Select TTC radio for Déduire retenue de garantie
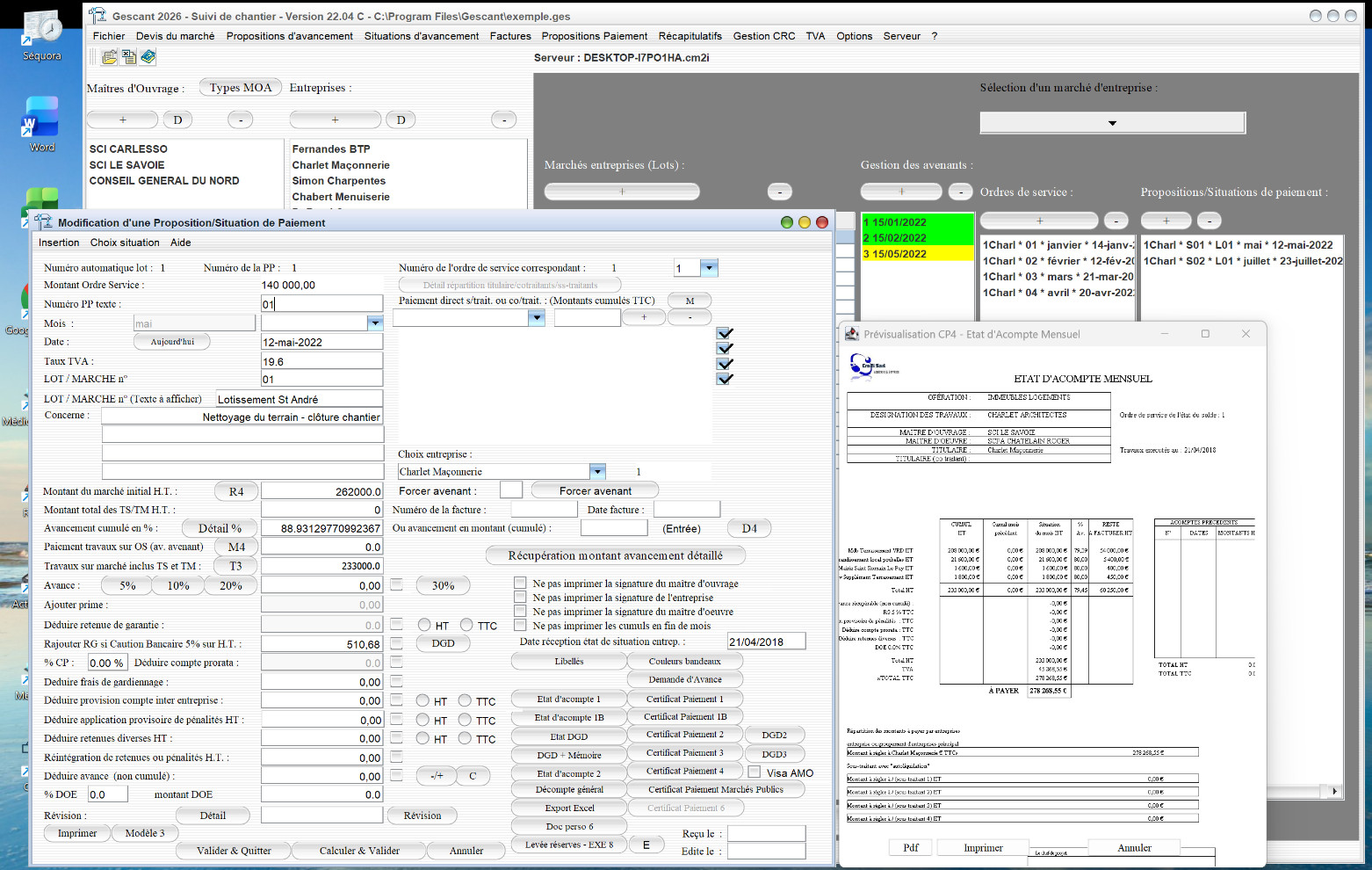The image size is (1372, 870). (466, 625)
